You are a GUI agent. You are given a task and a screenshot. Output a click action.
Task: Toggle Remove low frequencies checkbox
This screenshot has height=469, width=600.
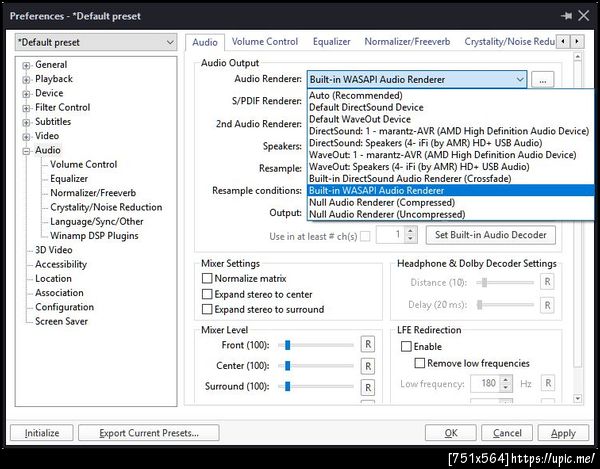point(420,363)
